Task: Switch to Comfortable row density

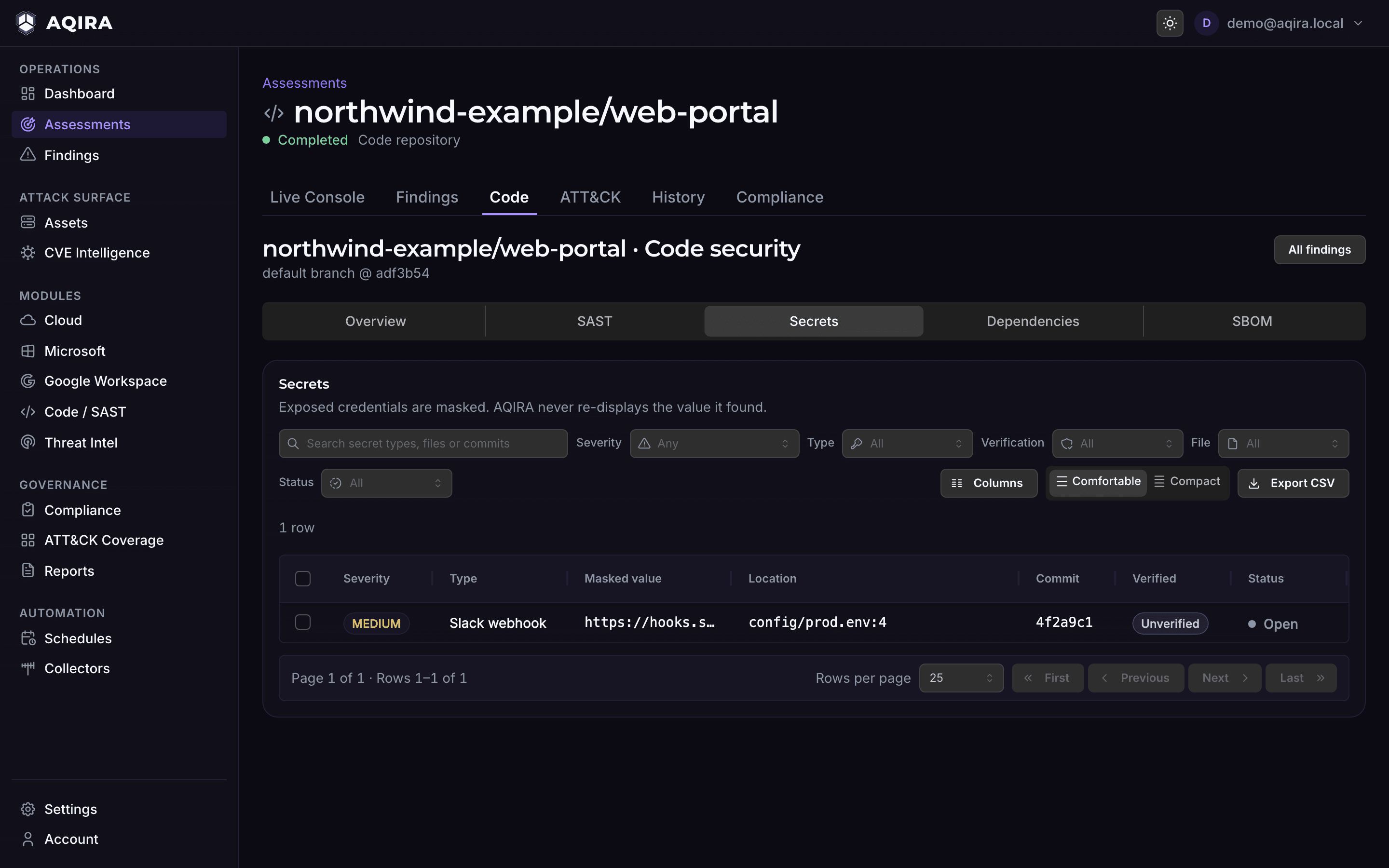Action: pos(1097,482)
